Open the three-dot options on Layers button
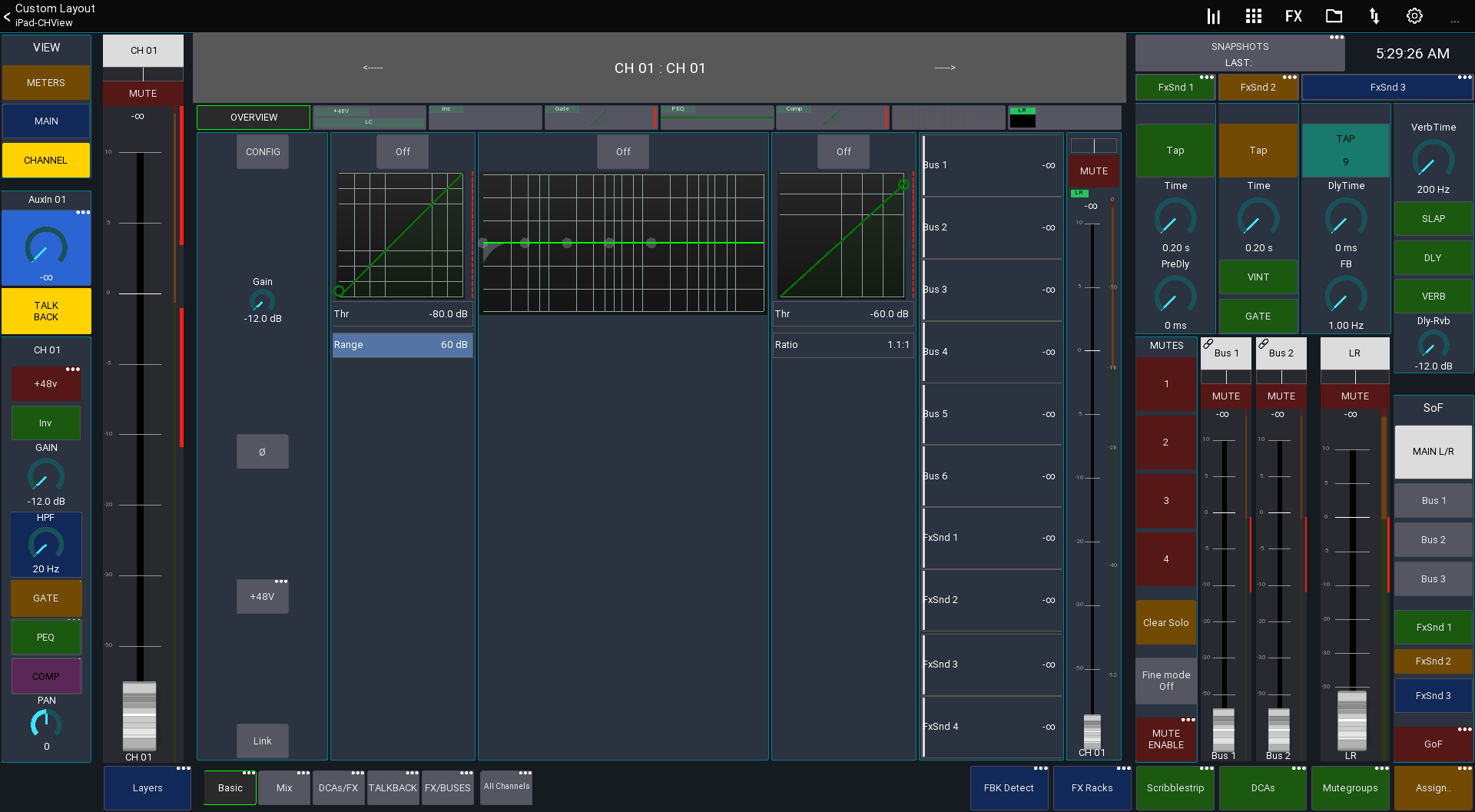This screenshot has width=1475, height=812. tap(183, 768)
